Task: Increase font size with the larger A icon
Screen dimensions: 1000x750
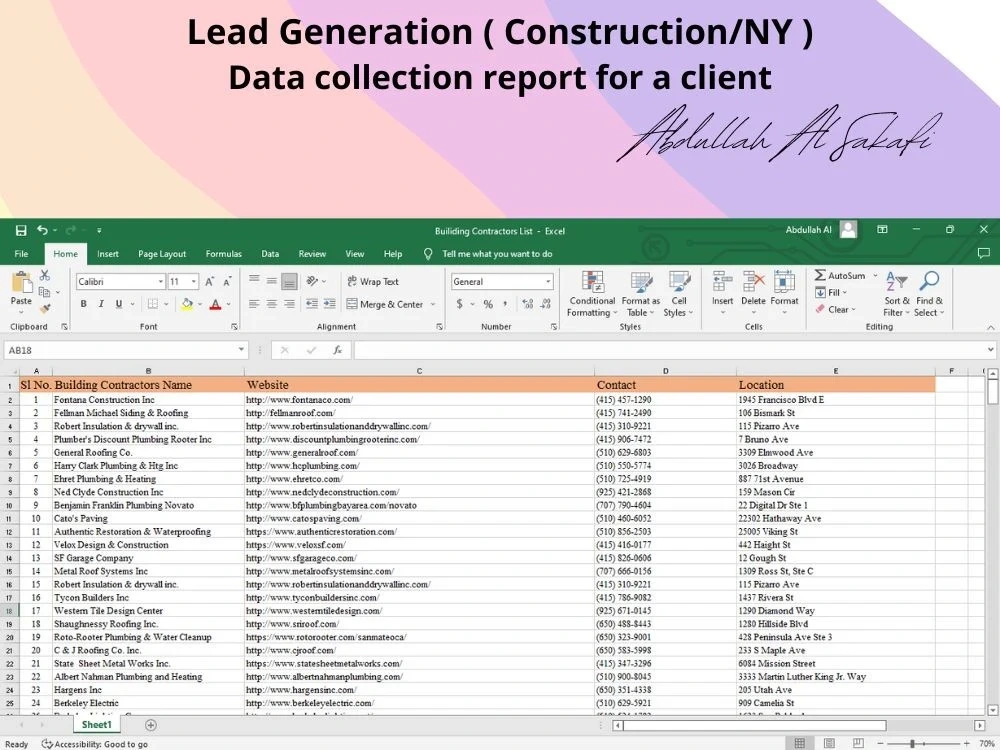Action: pyautogui.click(x=209, y=281)
